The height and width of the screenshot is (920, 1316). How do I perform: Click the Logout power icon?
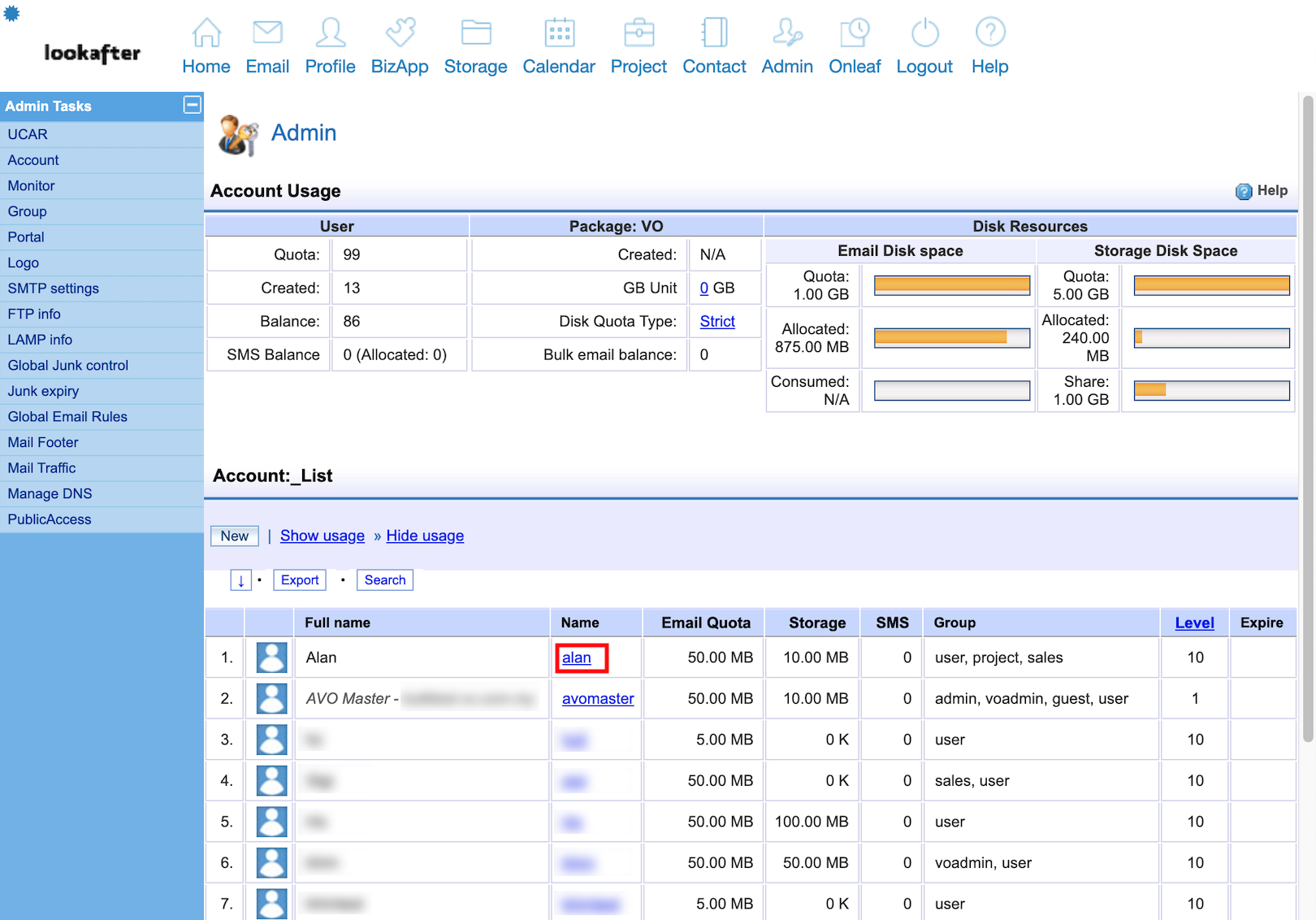pyautogui.click(x=924, y=33)
